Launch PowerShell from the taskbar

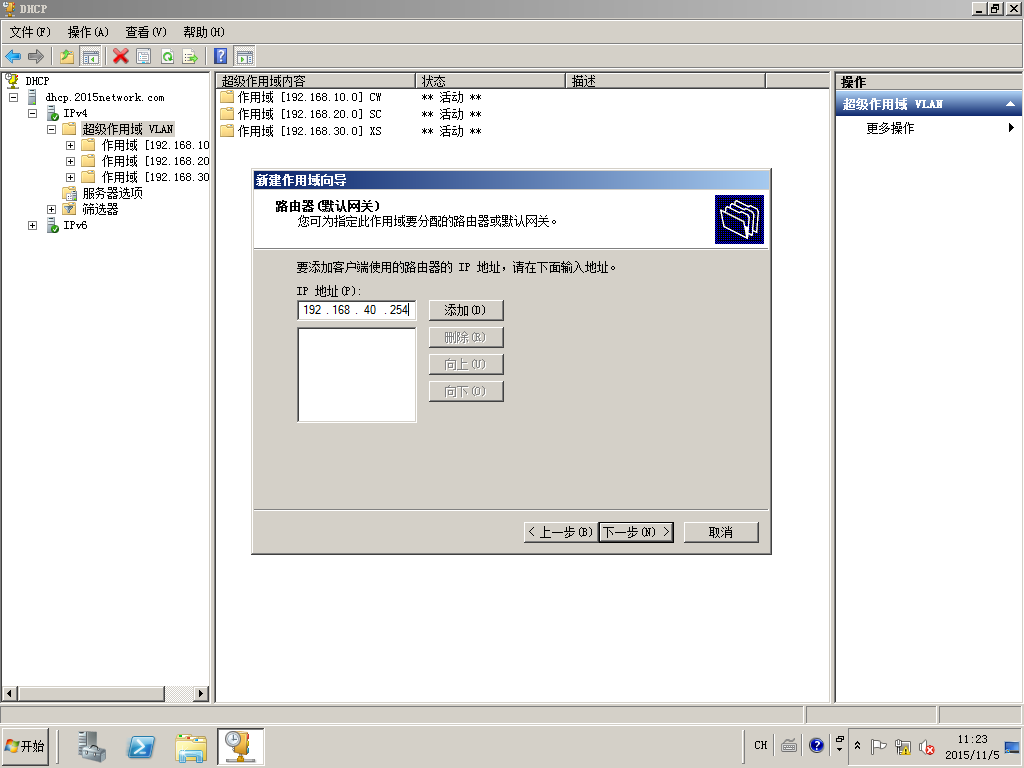pos(141,746)
